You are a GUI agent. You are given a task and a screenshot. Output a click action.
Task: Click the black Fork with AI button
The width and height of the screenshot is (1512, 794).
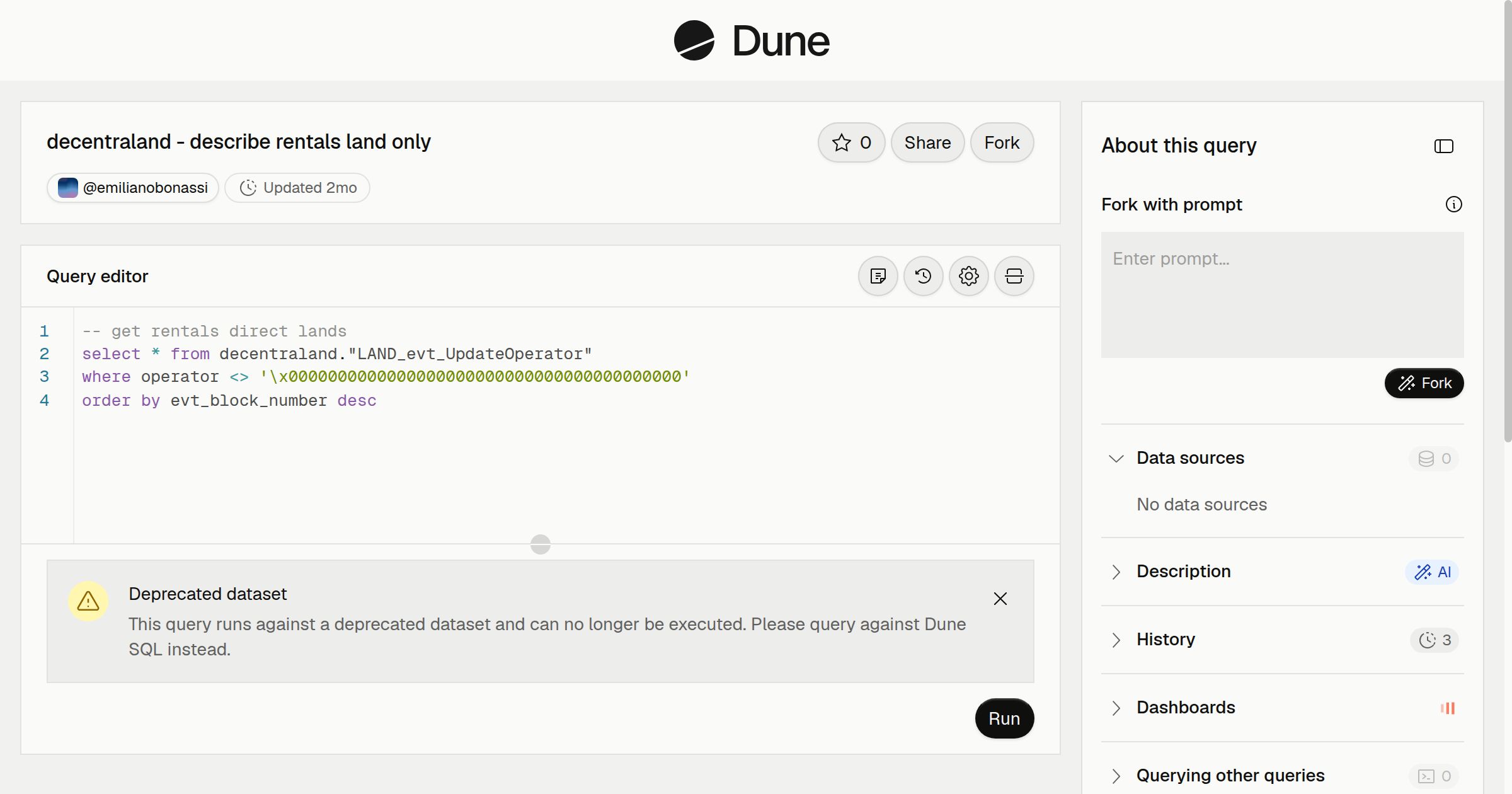click(1424, 383)
